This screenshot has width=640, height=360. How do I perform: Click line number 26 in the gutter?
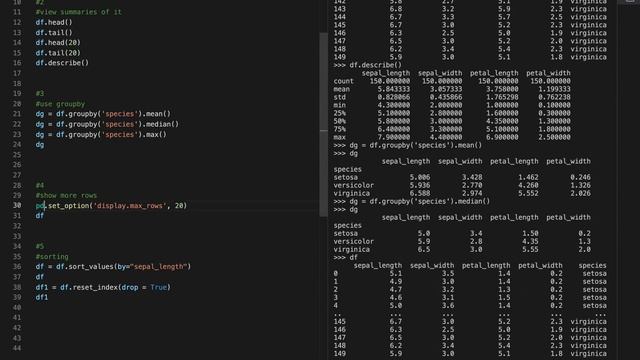(x=17, y=164)
